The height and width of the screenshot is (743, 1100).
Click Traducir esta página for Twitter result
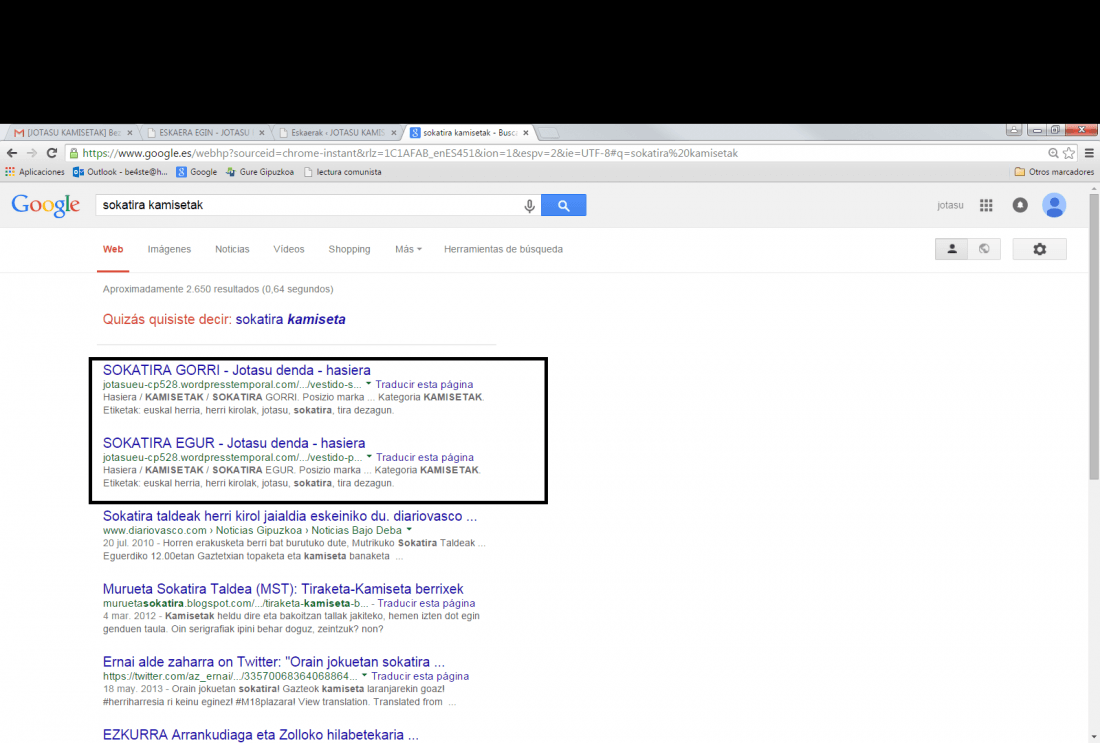click(420, 676)
